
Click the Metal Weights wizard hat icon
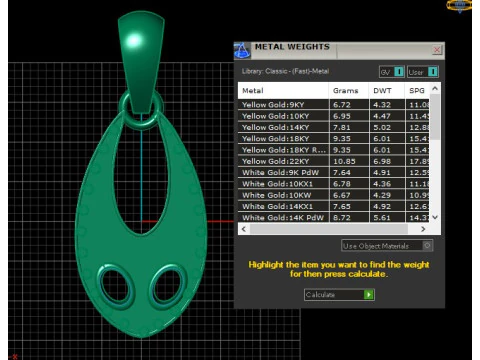[242, 51]
